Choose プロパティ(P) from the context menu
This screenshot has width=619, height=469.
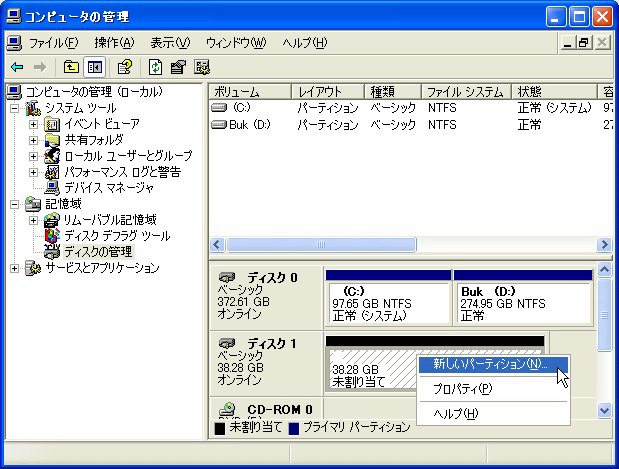[x=461, y=388]
